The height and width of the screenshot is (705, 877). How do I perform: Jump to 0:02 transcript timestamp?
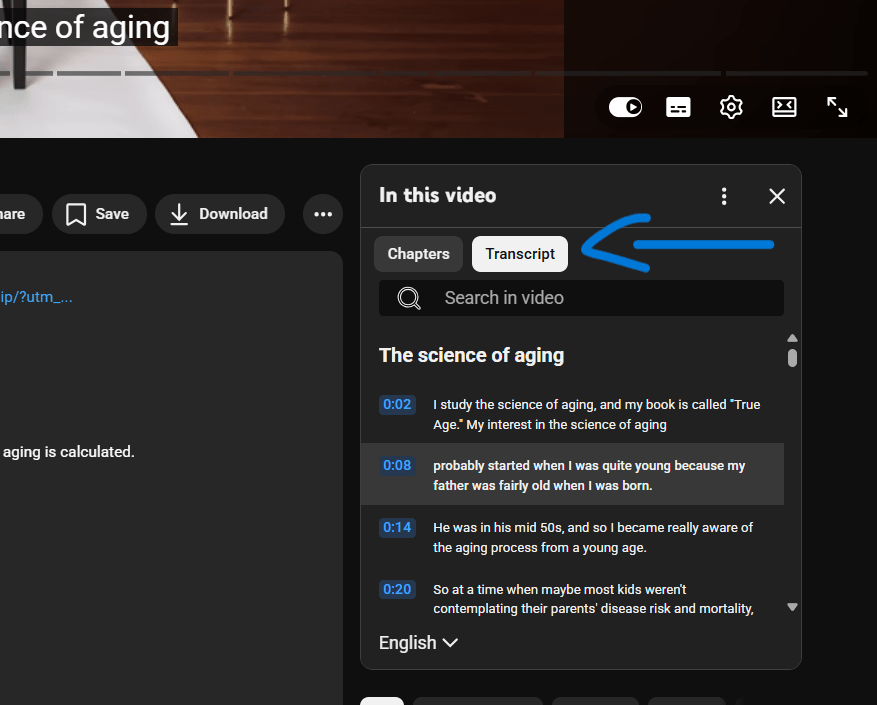397,405
